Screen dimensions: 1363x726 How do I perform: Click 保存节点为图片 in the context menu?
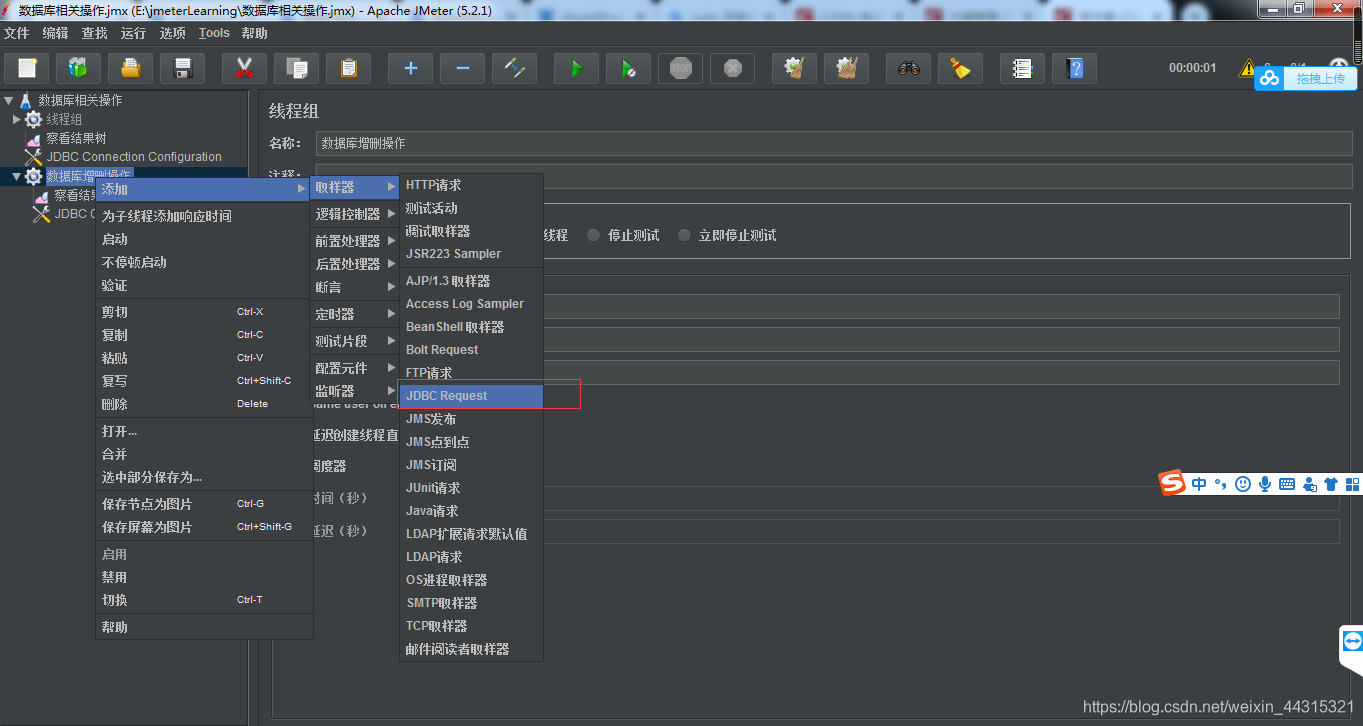[x=204, y=504]
